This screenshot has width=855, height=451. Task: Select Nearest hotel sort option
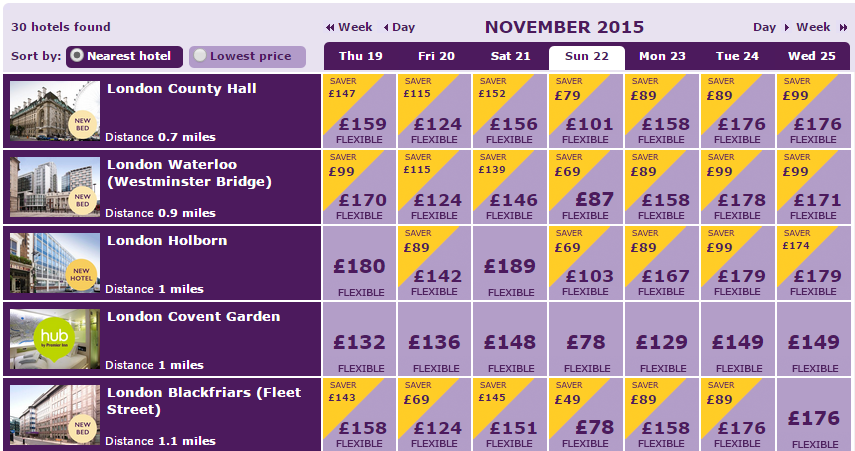pyautogui.click(x=124, y=56)
